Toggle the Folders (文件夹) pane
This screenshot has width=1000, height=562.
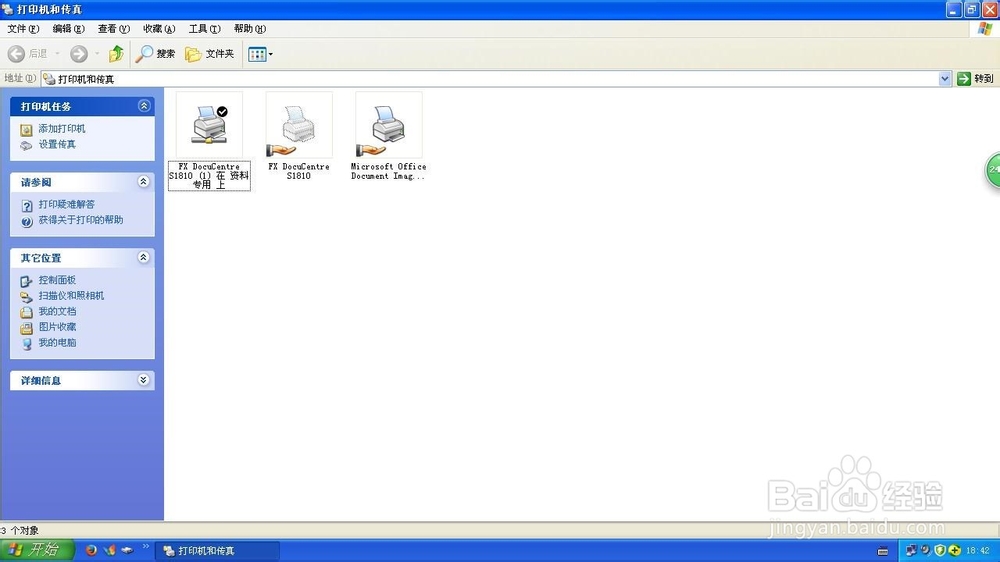tap(209, 54)
